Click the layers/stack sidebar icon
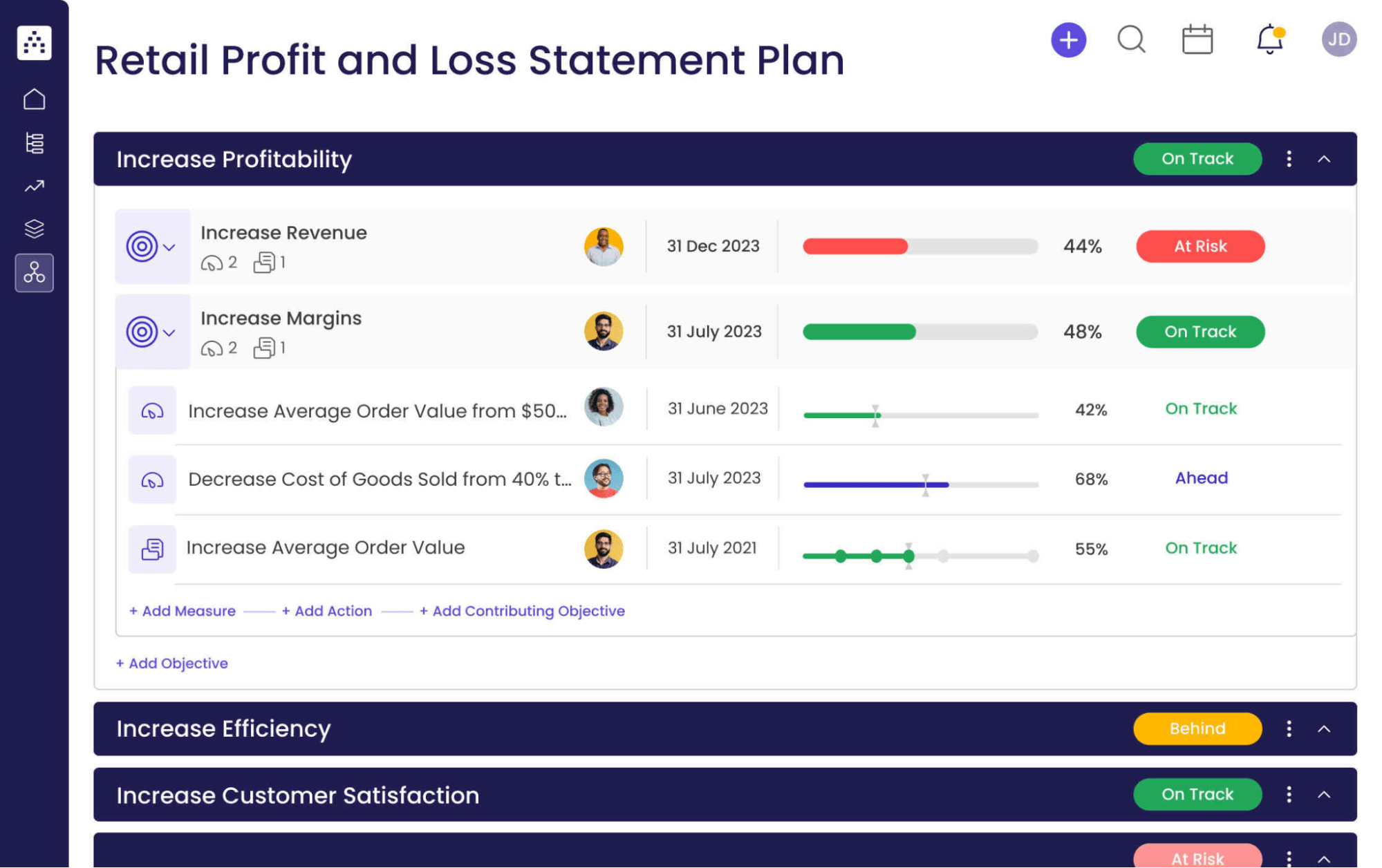This screenshot has height=868, width=1382. tap(35, 228)
